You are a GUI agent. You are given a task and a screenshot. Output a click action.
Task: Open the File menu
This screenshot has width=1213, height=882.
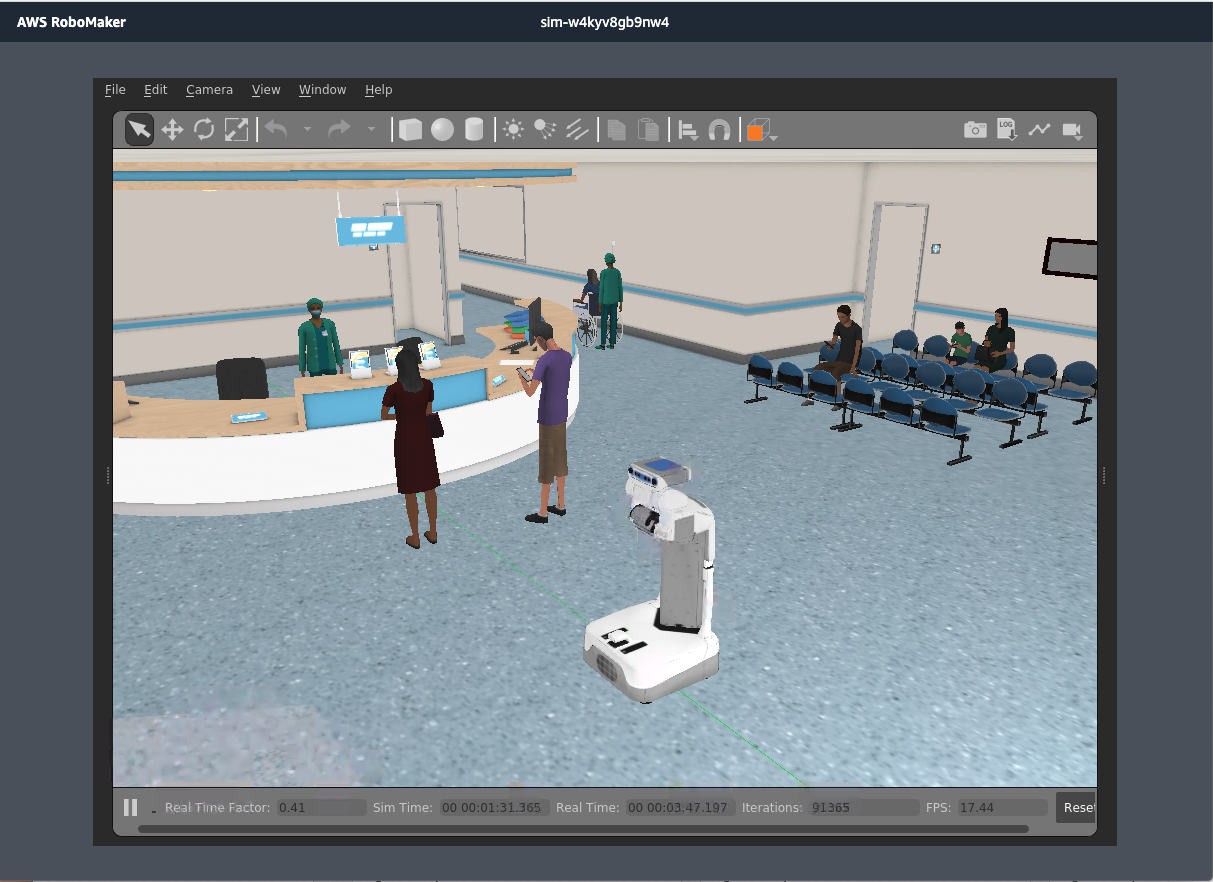click(x=115, y=90)
